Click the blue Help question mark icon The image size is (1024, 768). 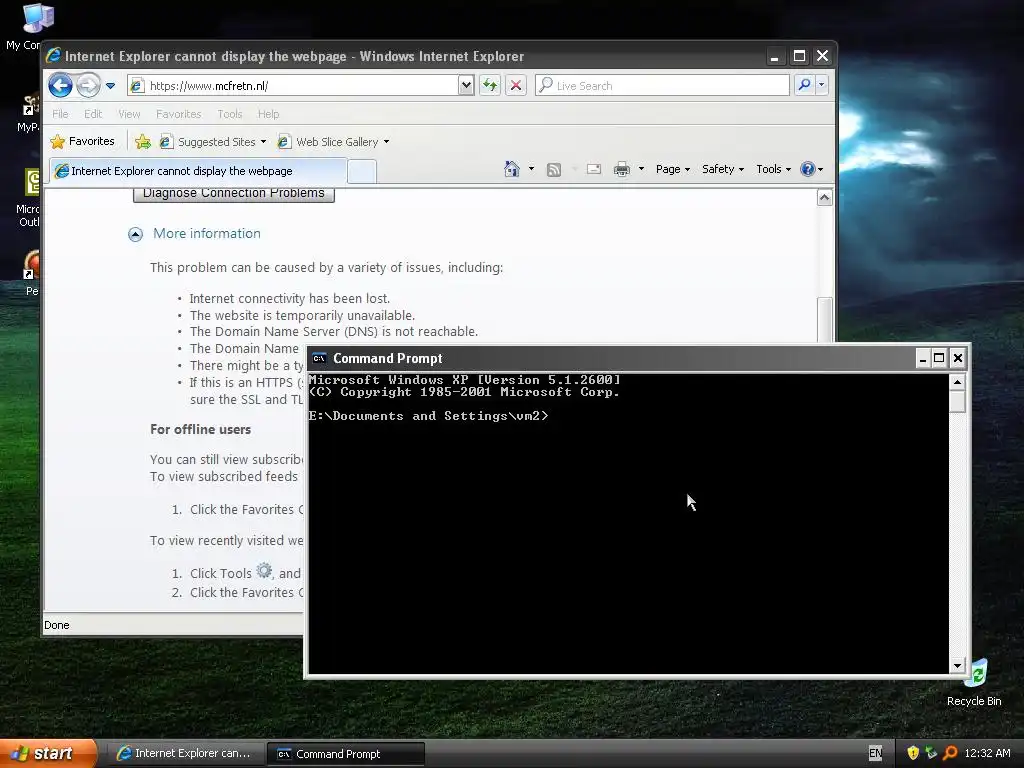click(x=808, y=169)
